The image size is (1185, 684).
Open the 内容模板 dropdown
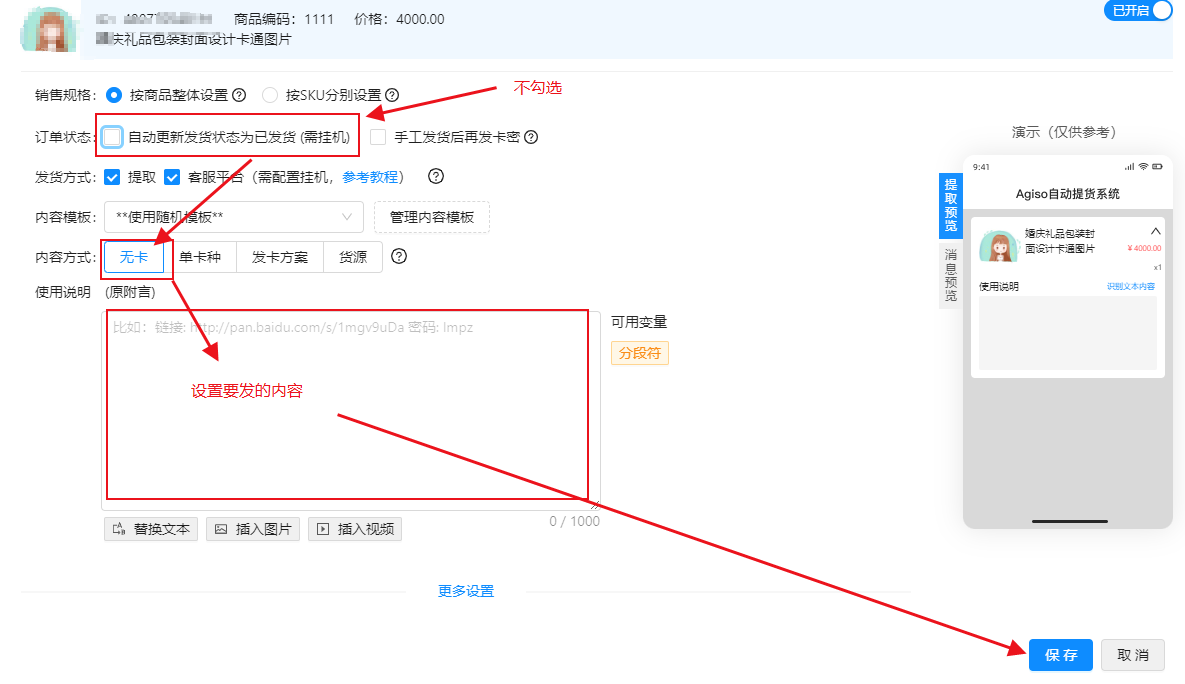coord(234,217)
